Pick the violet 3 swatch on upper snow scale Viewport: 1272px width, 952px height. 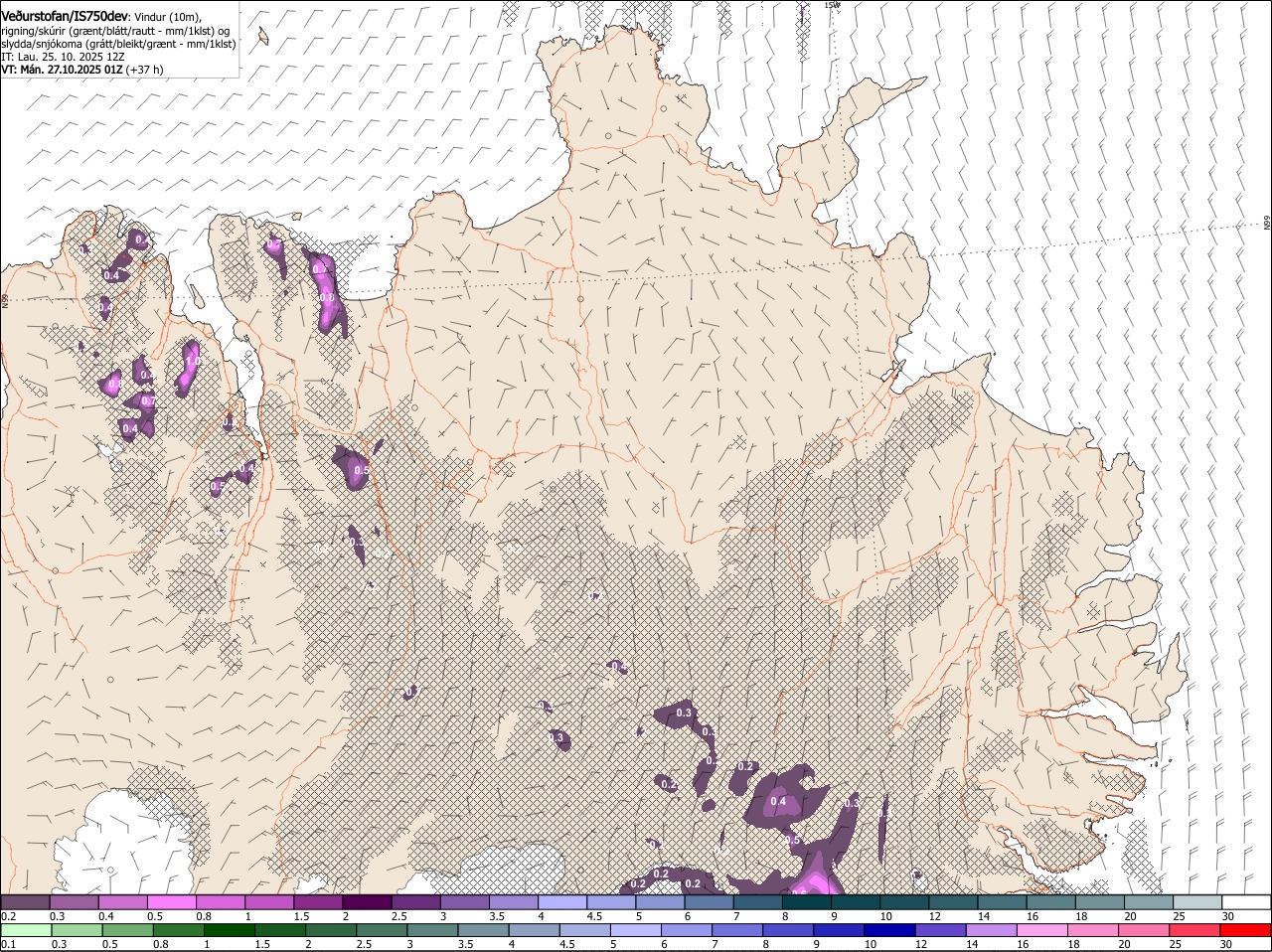pos(464,901)
